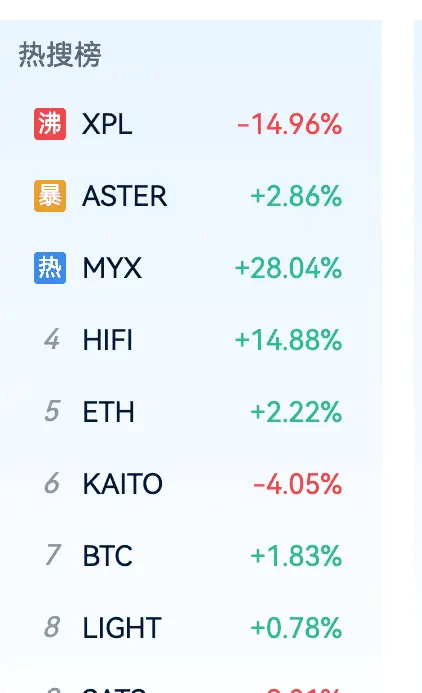Open the ETH ranking row
422x693 pixels.
(x=188, y=411)
